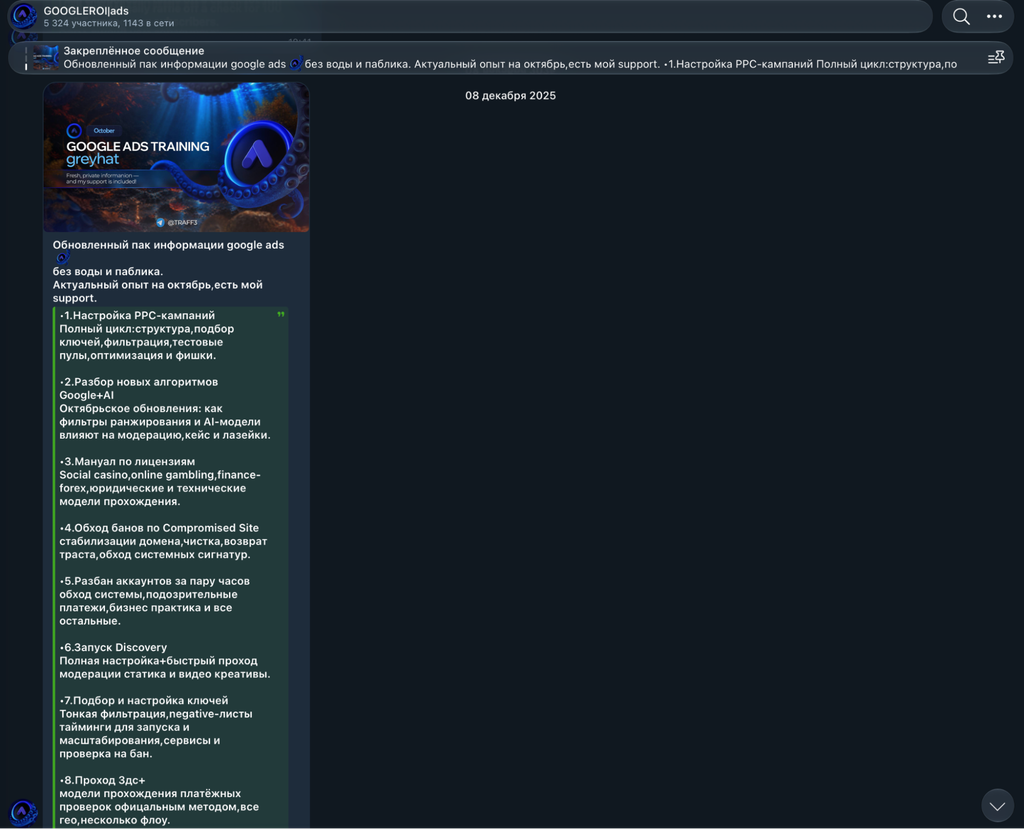This screenshot has width=1024, height=829.
Task: Click the custom emoji after 'google ads' text
Action: coord(63,258)
